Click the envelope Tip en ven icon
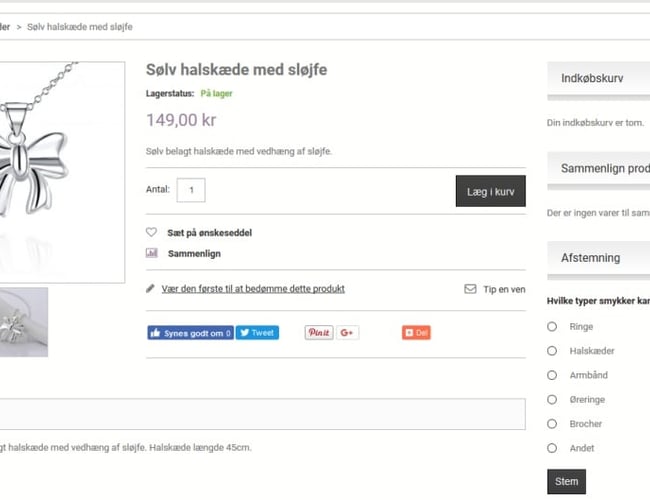650x500 pixels. pyautogui.click(x=470, y=289)
